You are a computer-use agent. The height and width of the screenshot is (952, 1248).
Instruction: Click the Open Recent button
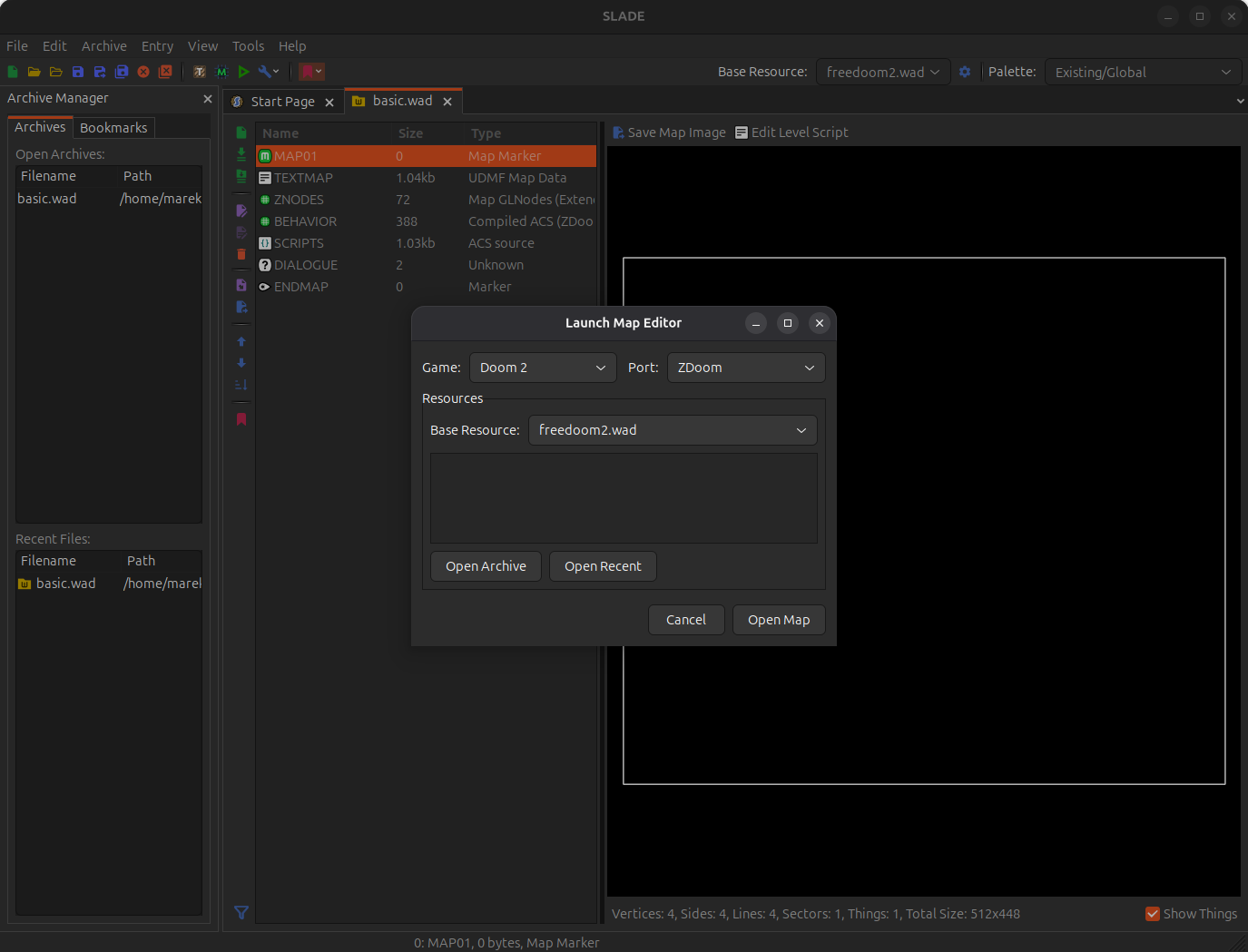[603, 565]
